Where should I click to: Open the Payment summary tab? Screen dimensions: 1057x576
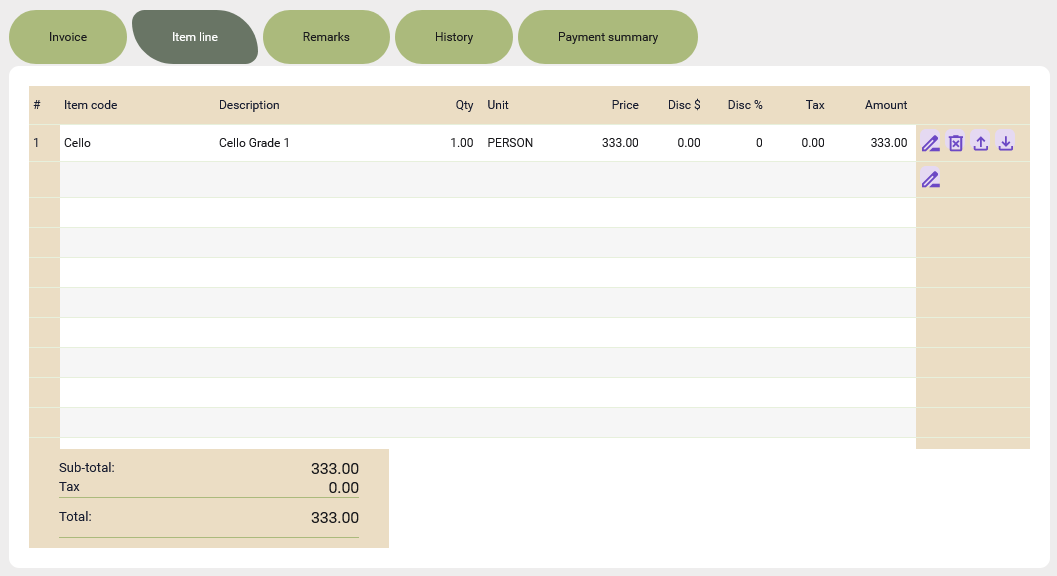607,37
